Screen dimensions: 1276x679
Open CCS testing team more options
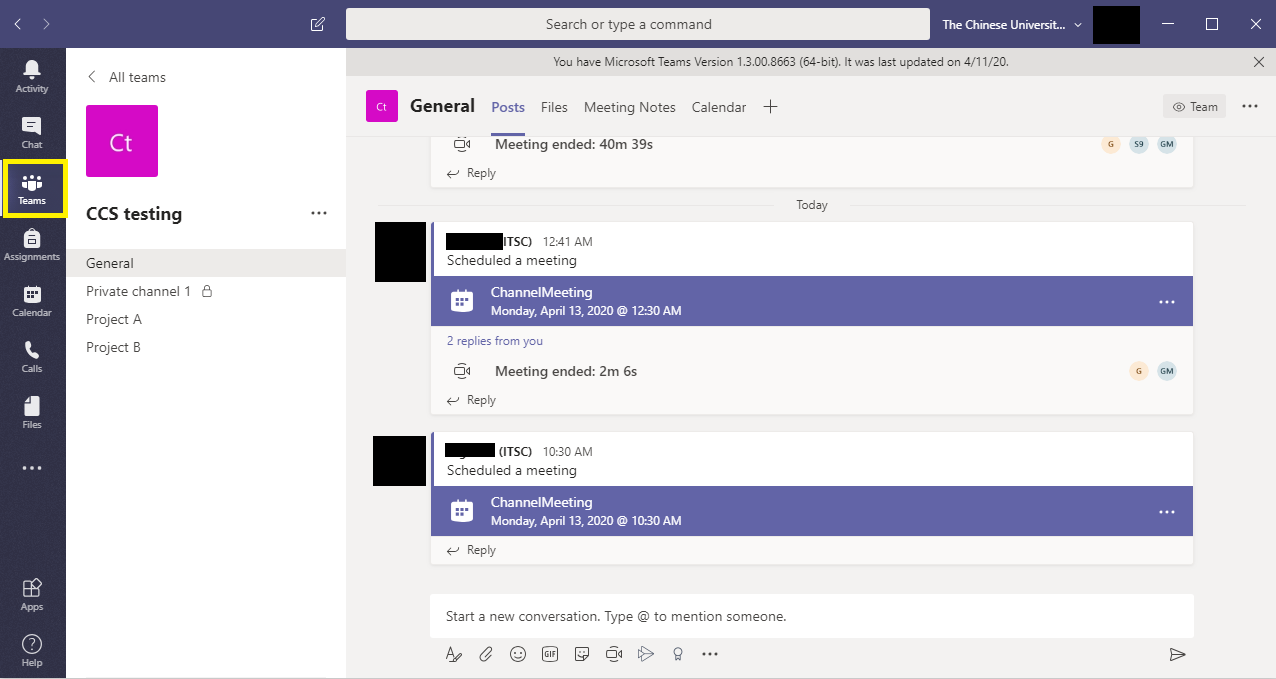[319, 213]
